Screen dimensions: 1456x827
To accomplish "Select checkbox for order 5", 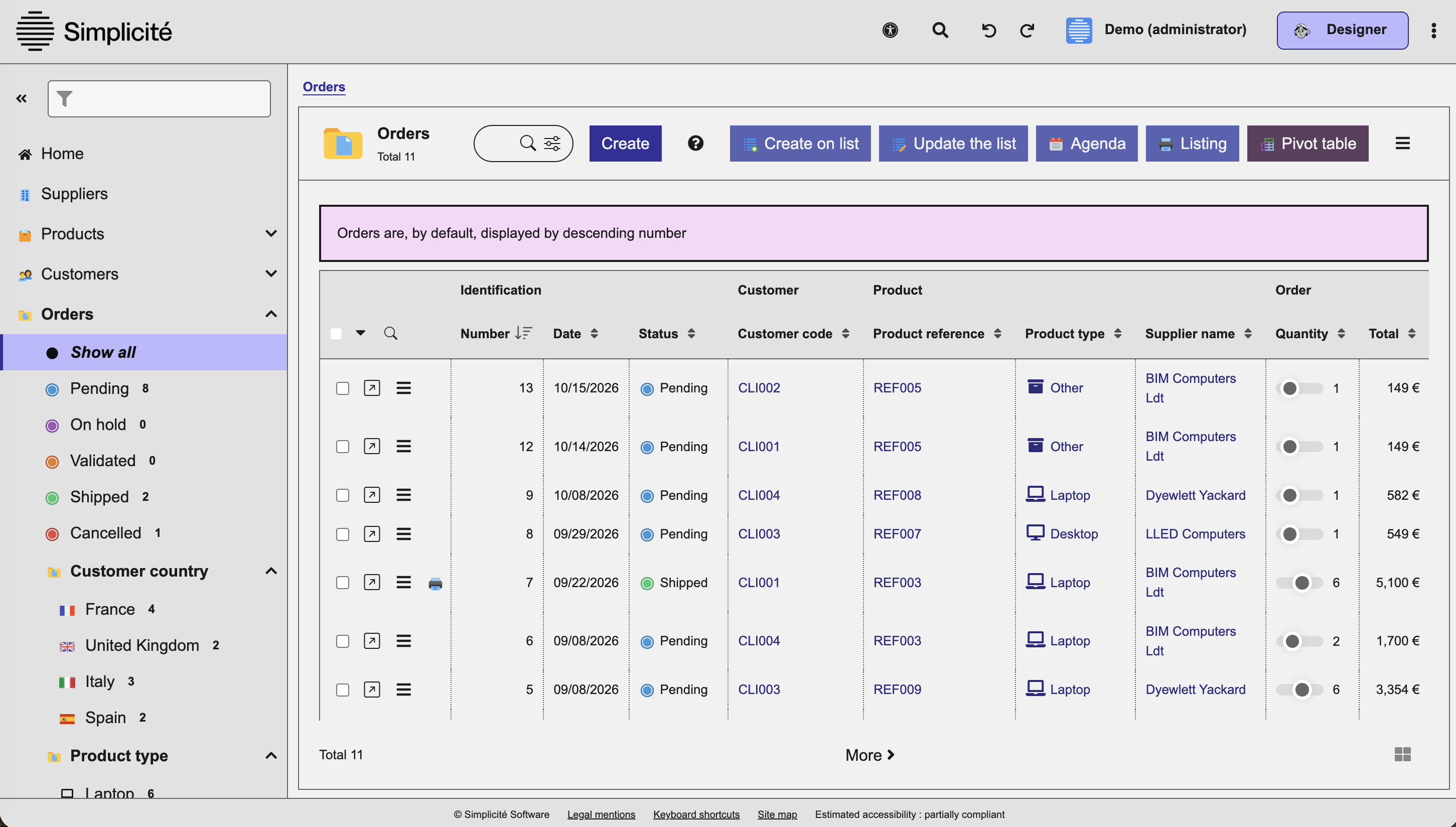I will [342, 690].
